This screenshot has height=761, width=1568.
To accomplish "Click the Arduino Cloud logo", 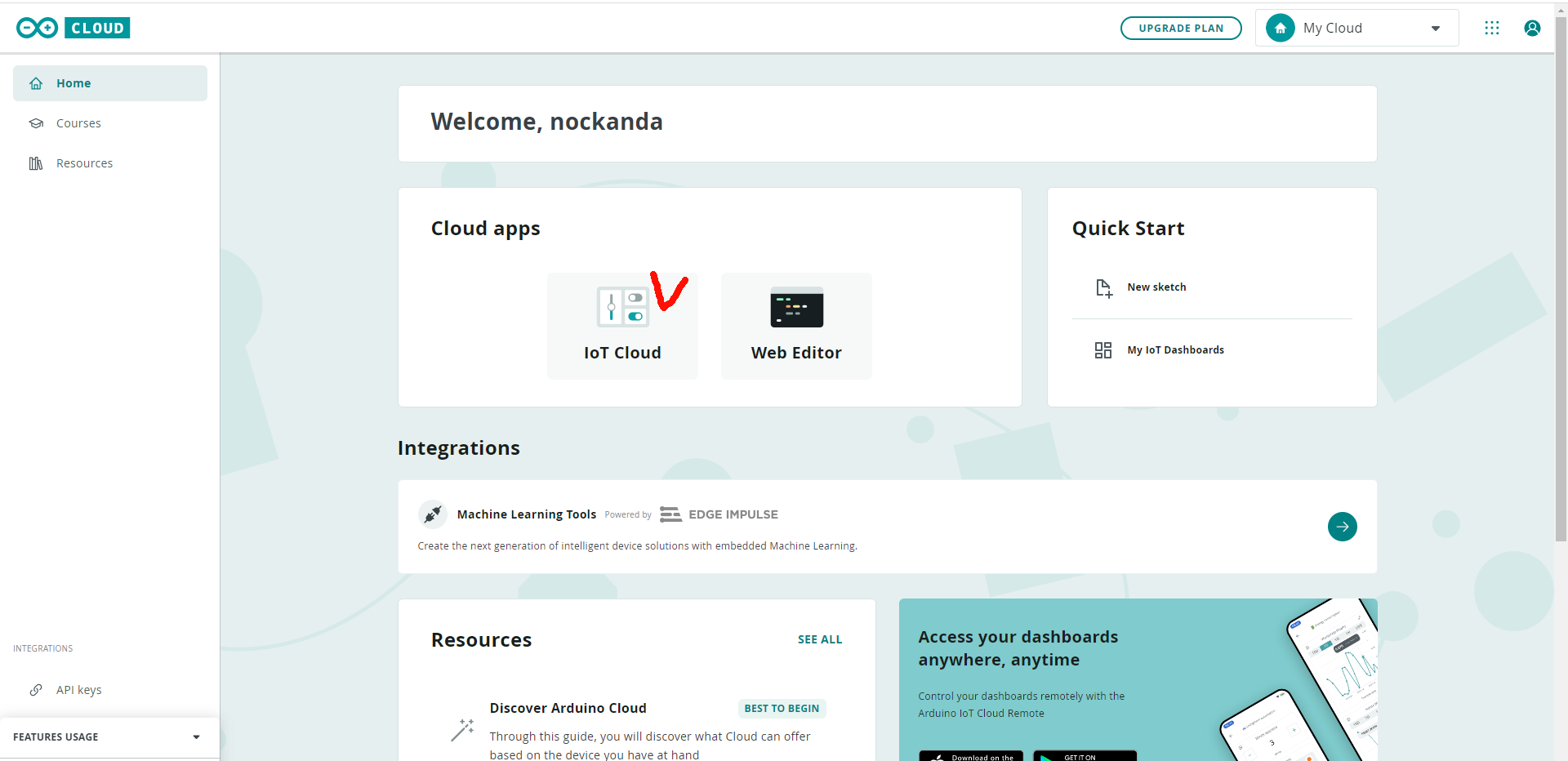I will click(x=73, y=28).
